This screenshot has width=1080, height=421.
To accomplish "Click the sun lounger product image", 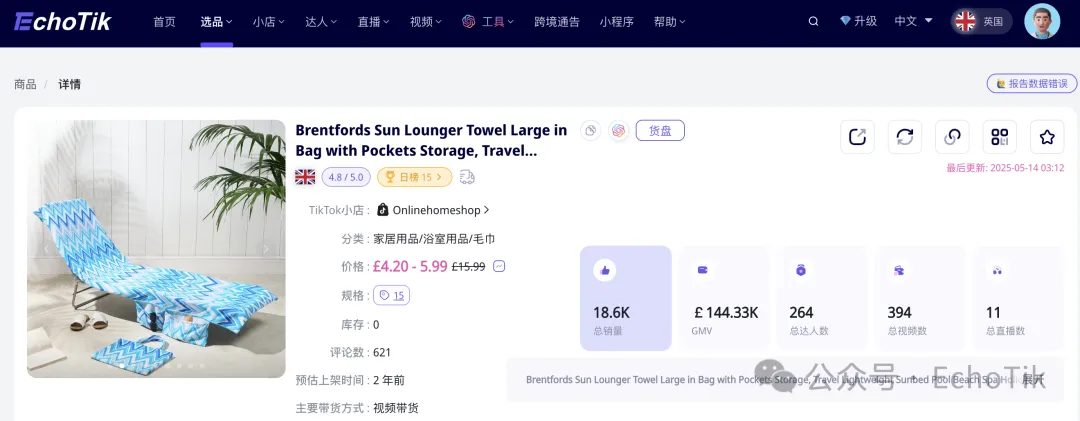I will click(x=156, y=249).
